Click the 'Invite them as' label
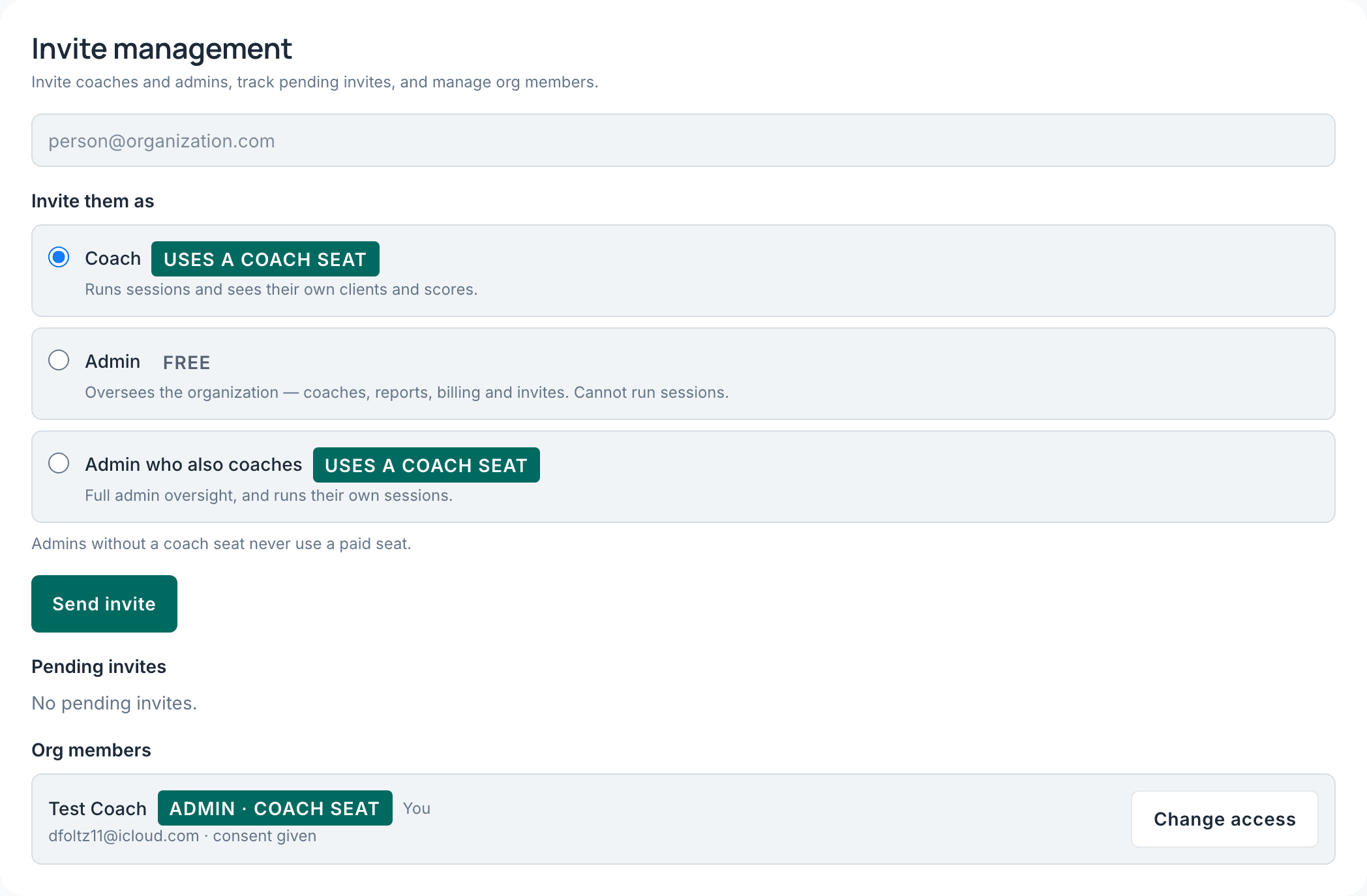 pyautogui.click(x=93, y=201)
